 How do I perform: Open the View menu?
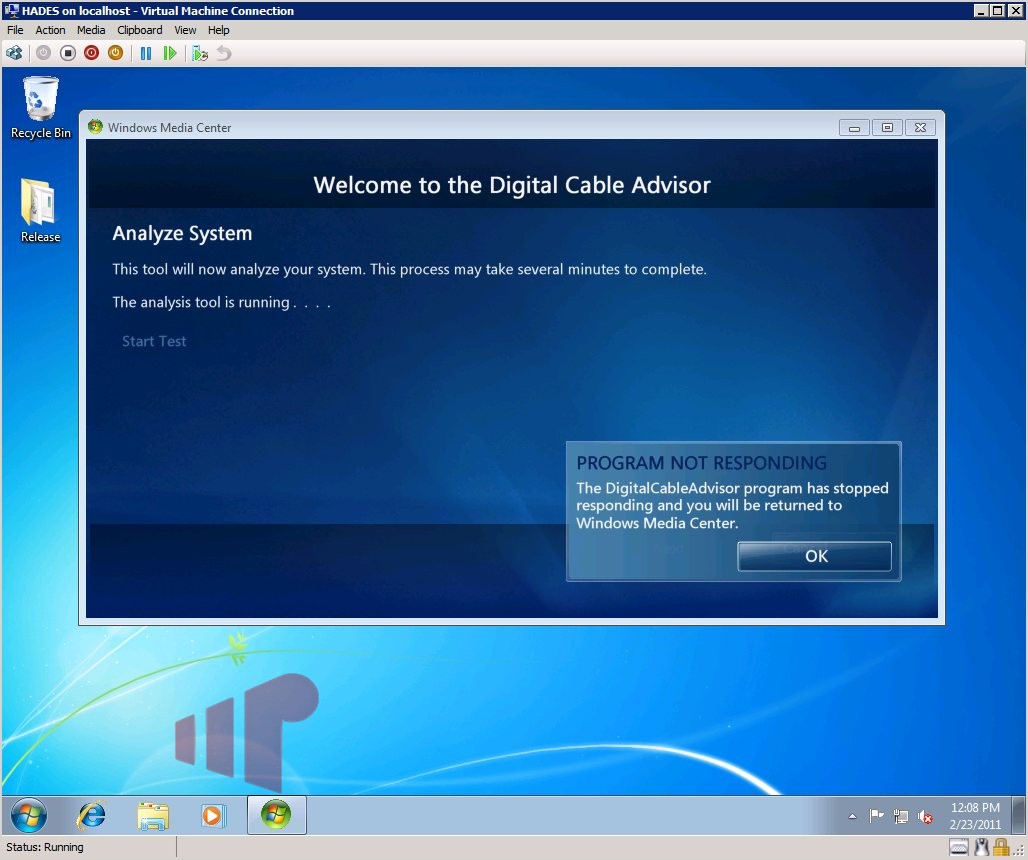(x=185, y=30)
